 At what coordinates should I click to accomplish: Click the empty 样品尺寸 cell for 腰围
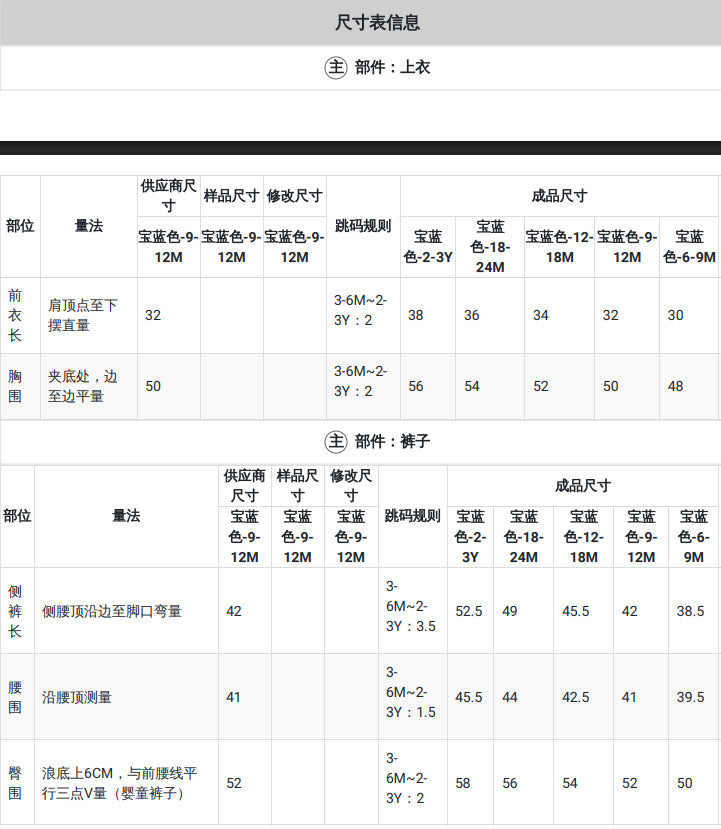click(x=298, y=697)
